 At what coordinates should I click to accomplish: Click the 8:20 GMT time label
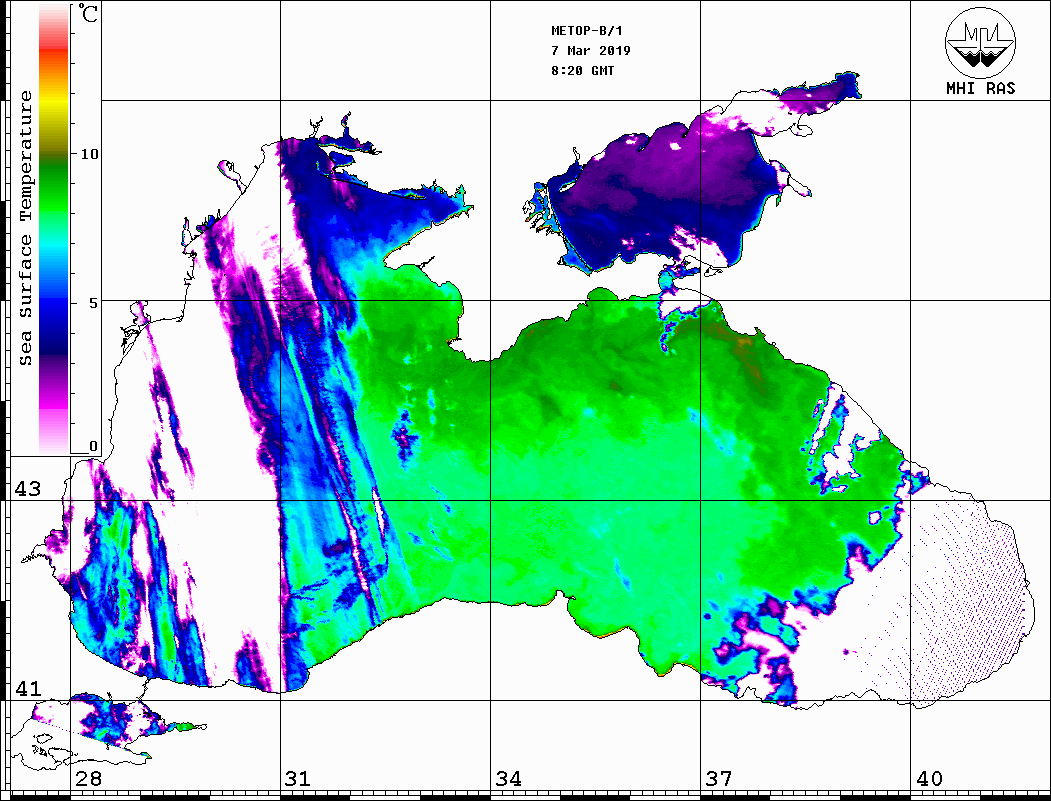pos(583,71)
